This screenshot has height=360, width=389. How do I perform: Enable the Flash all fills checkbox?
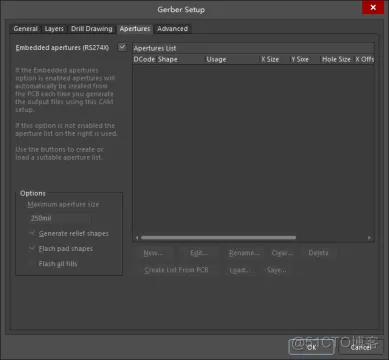(x=32, y=264)
